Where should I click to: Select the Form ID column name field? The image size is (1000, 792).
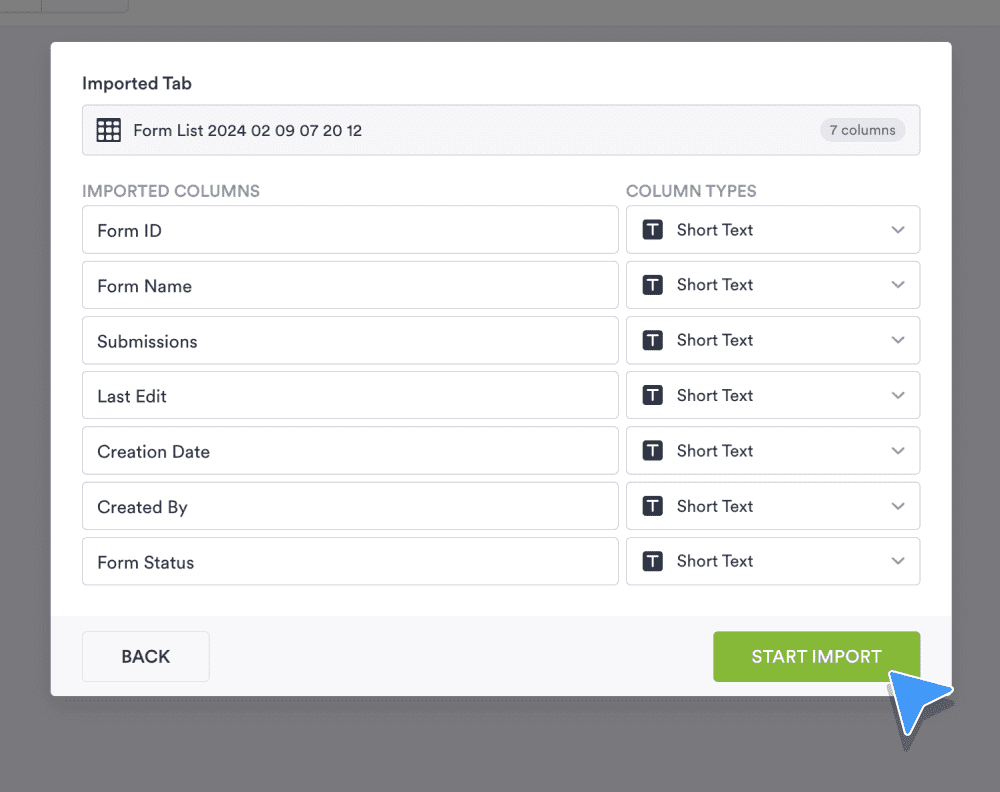pyautogui.click(x=350, y=229)
